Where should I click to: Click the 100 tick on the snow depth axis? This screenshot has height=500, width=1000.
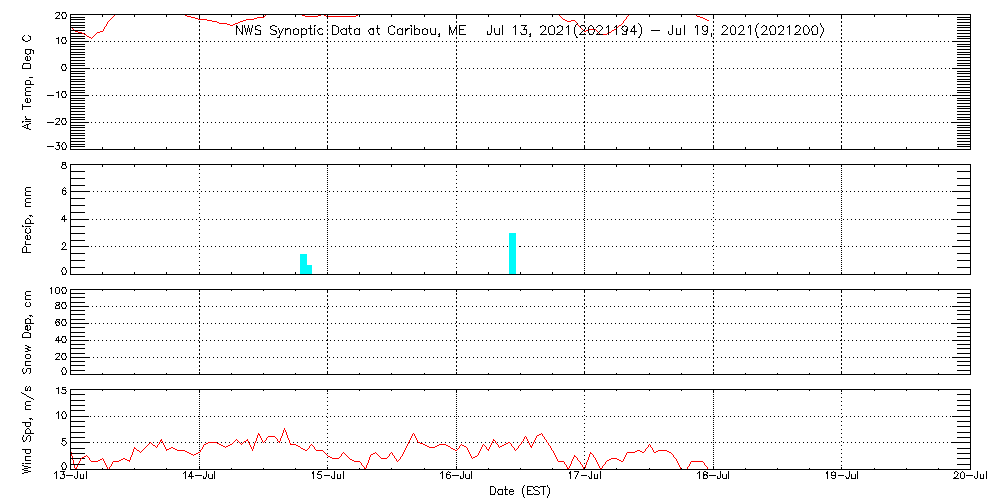[x=57, y=292]
